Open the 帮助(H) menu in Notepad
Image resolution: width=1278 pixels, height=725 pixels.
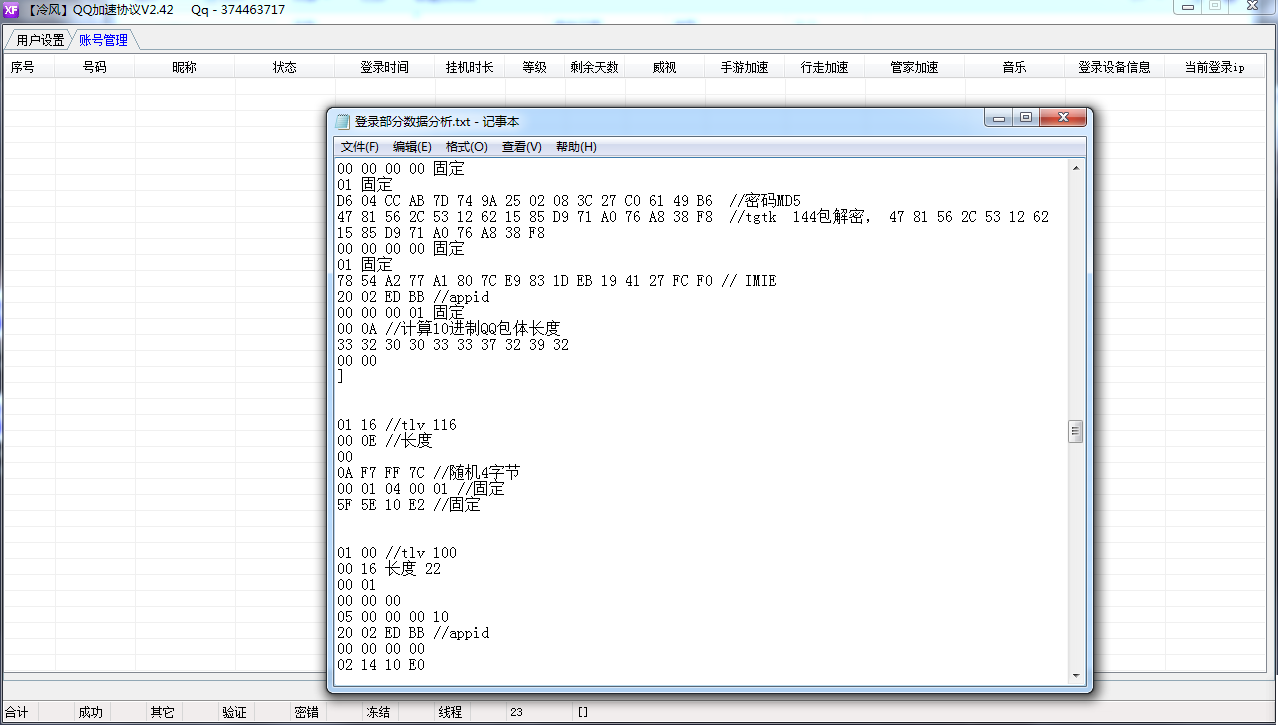pyautogui.click(x=577, y=146)
